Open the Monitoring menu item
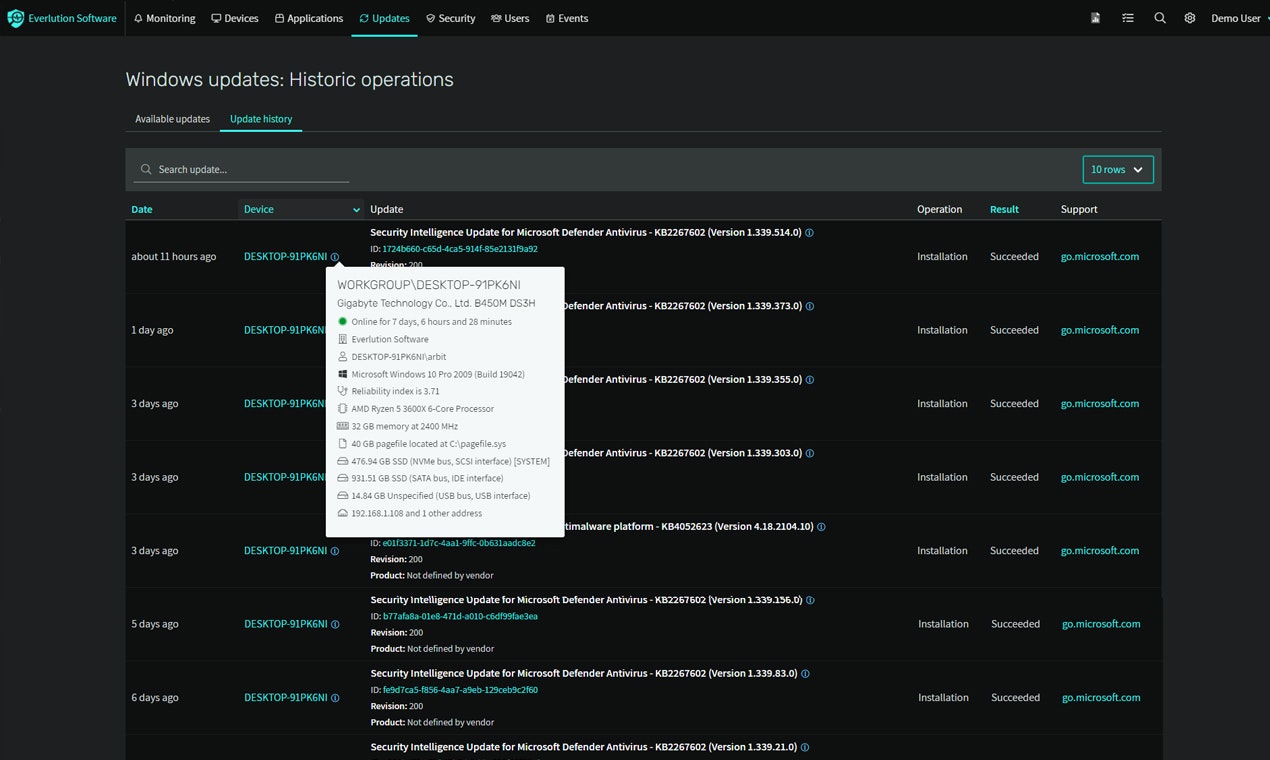This screenshot has height=760, width=1270. 164,18
